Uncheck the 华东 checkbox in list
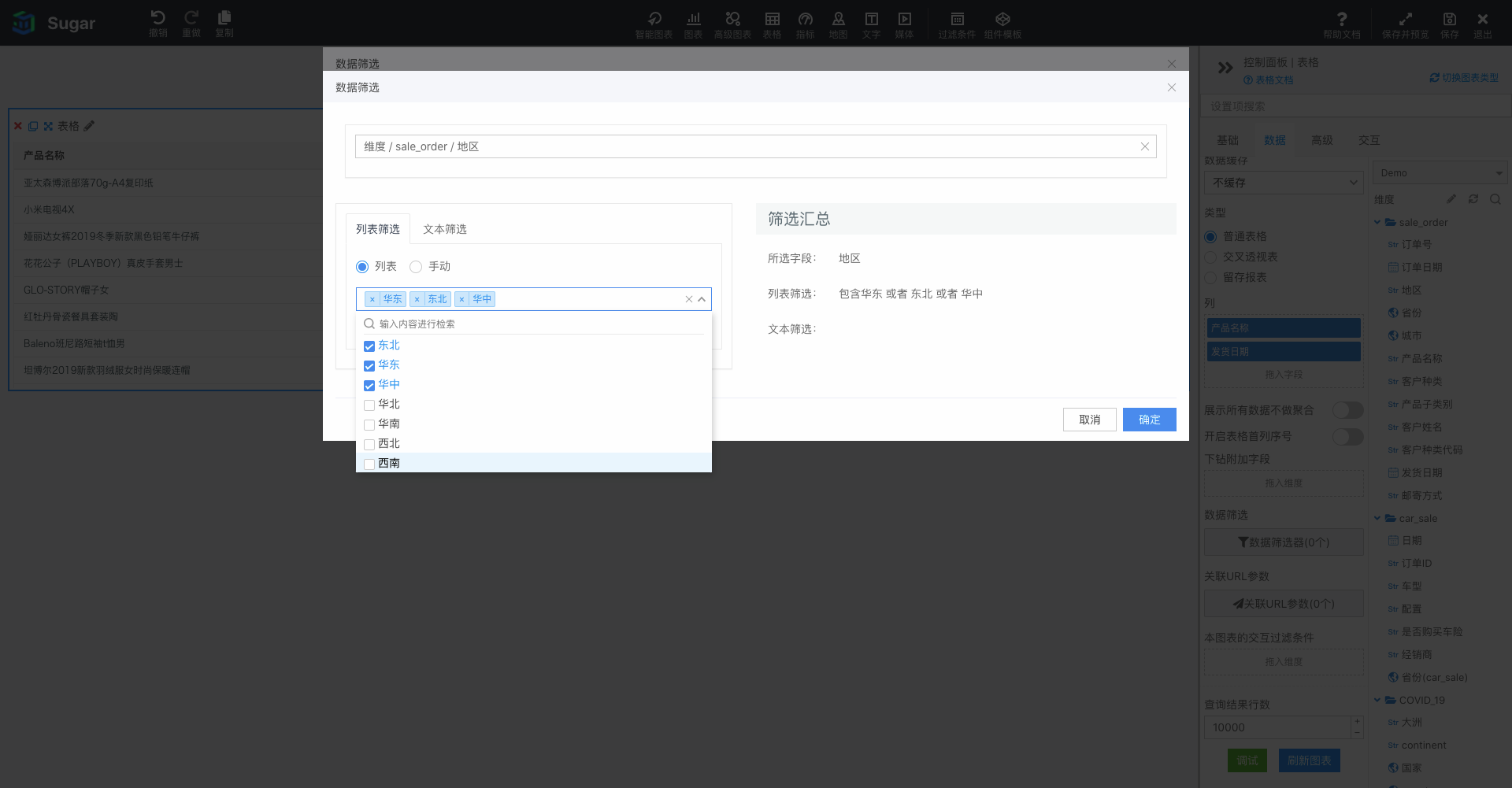1512x788 pixels. pos(369,366)
